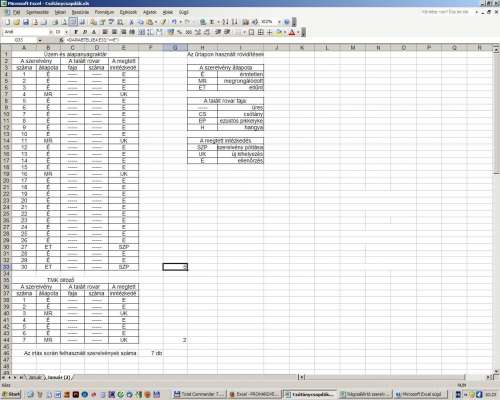Open the Szerkesztés menu
500x400 pixels.
click(37, 12)
